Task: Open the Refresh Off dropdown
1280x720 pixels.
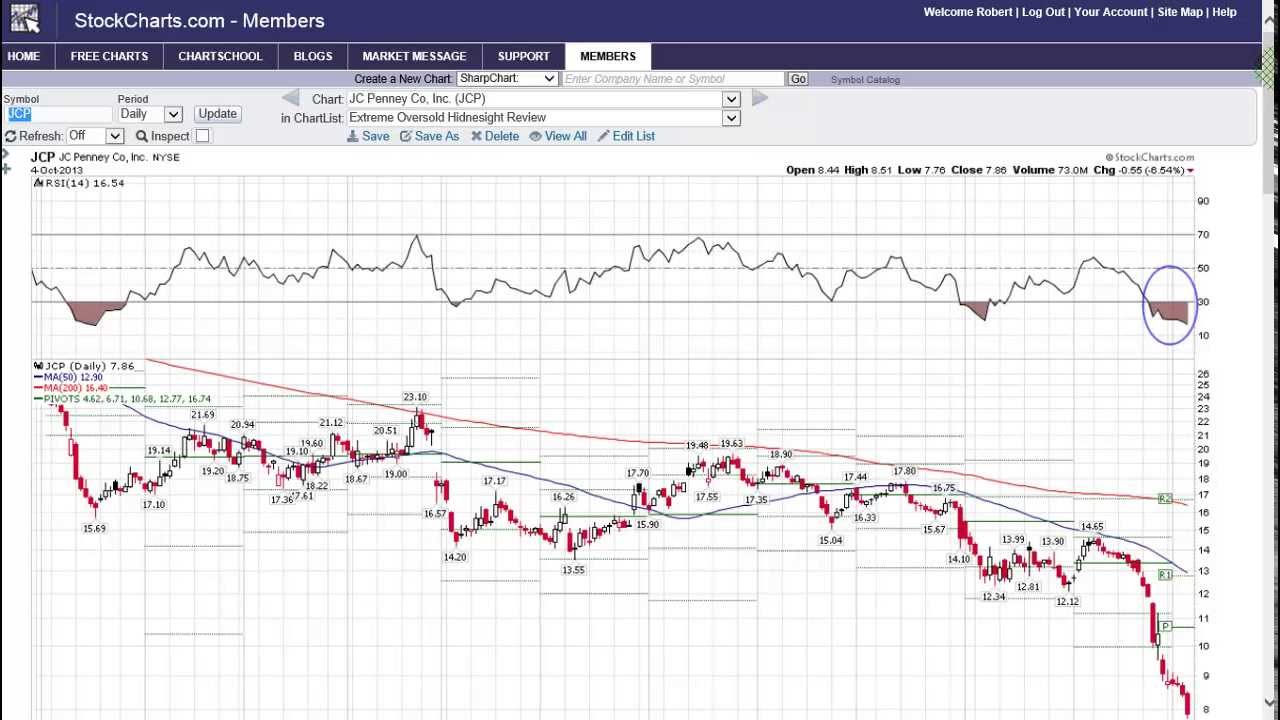Action: (x=95, y=136)
